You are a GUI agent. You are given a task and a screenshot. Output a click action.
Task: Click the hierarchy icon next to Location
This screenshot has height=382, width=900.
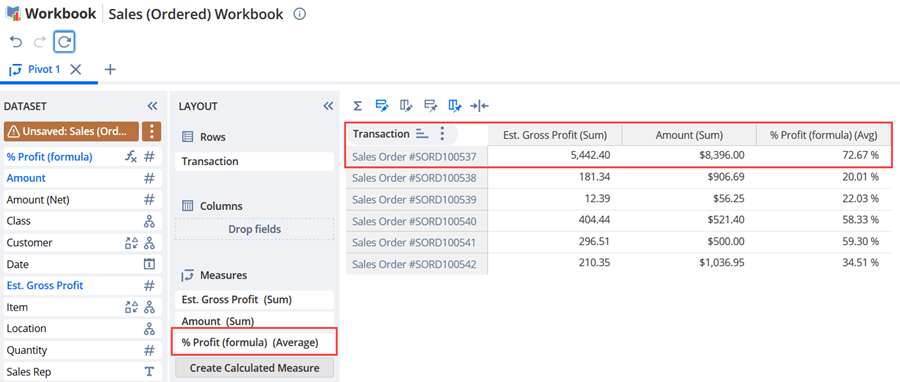pyautogui.click(x=149, y=329)
